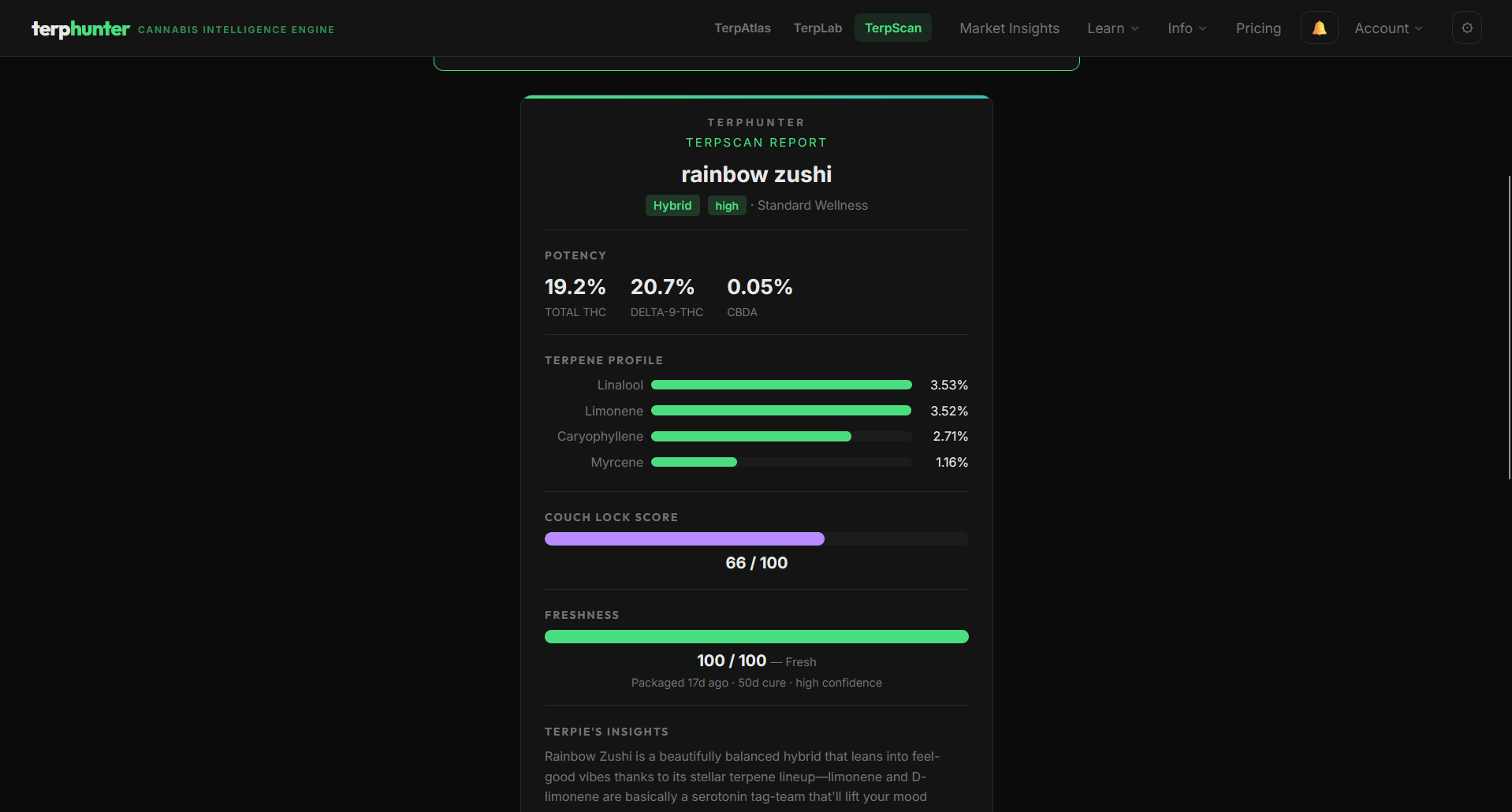Click the terphunter logo
This screenshot has width=1512, height=812.
(80, 28)
